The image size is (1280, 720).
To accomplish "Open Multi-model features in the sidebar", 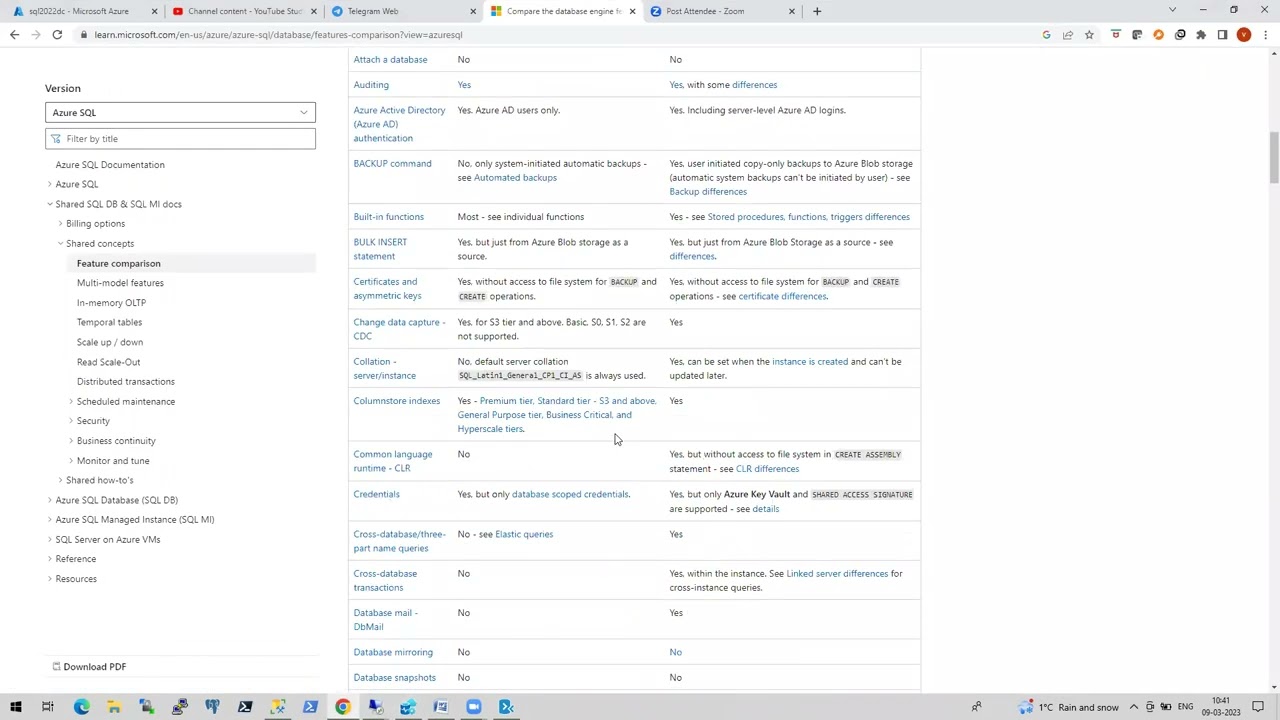I will pyautogui.click(x=120, y=283).
